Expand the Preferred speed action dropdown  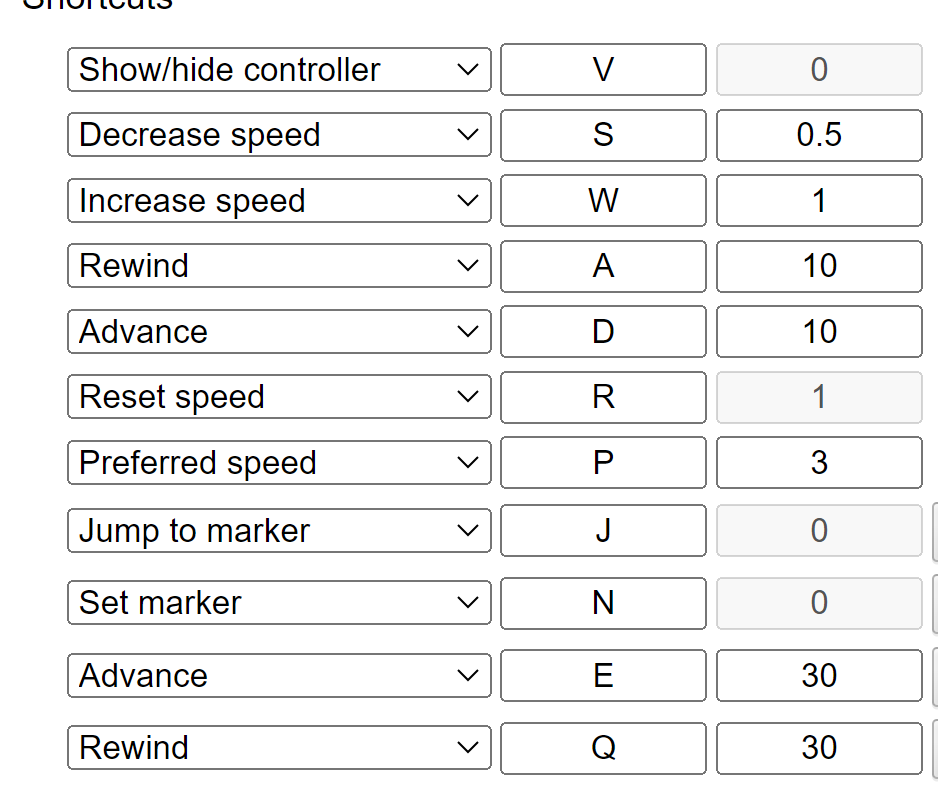click(279, 463)
